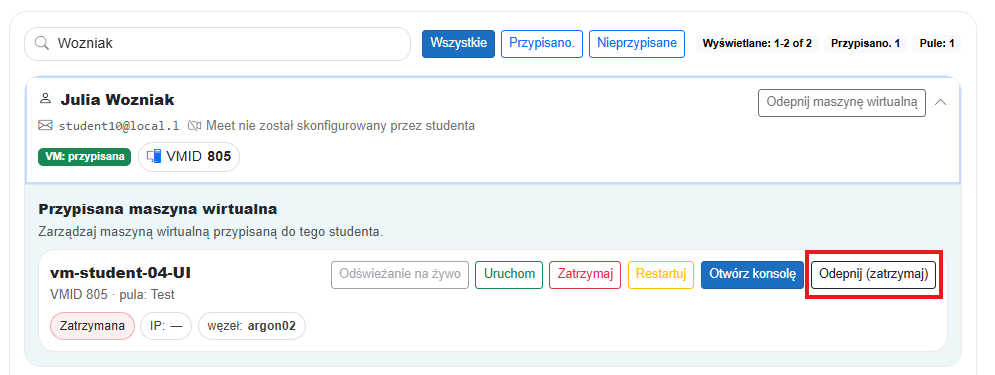Click the vm-student-04-UI machine name
995x375 pixels.
pos(121,273)
